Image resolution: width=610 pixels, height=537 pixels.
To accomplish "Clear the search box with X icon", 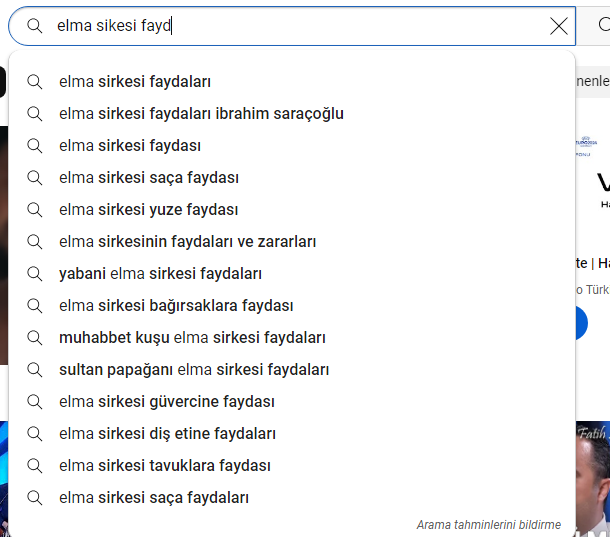I will (559, 26).
